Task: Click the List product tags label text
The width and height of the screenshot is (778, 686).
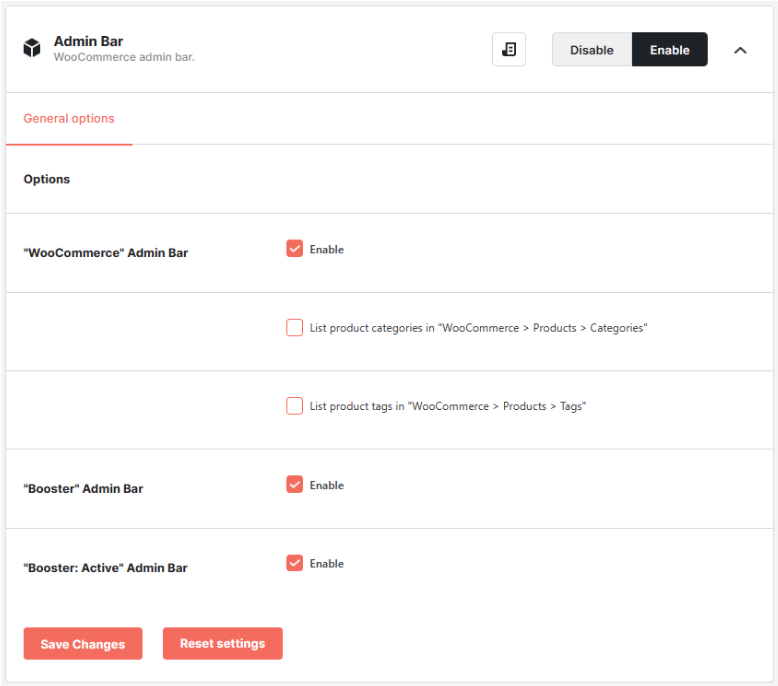Action: pos(448,406)
